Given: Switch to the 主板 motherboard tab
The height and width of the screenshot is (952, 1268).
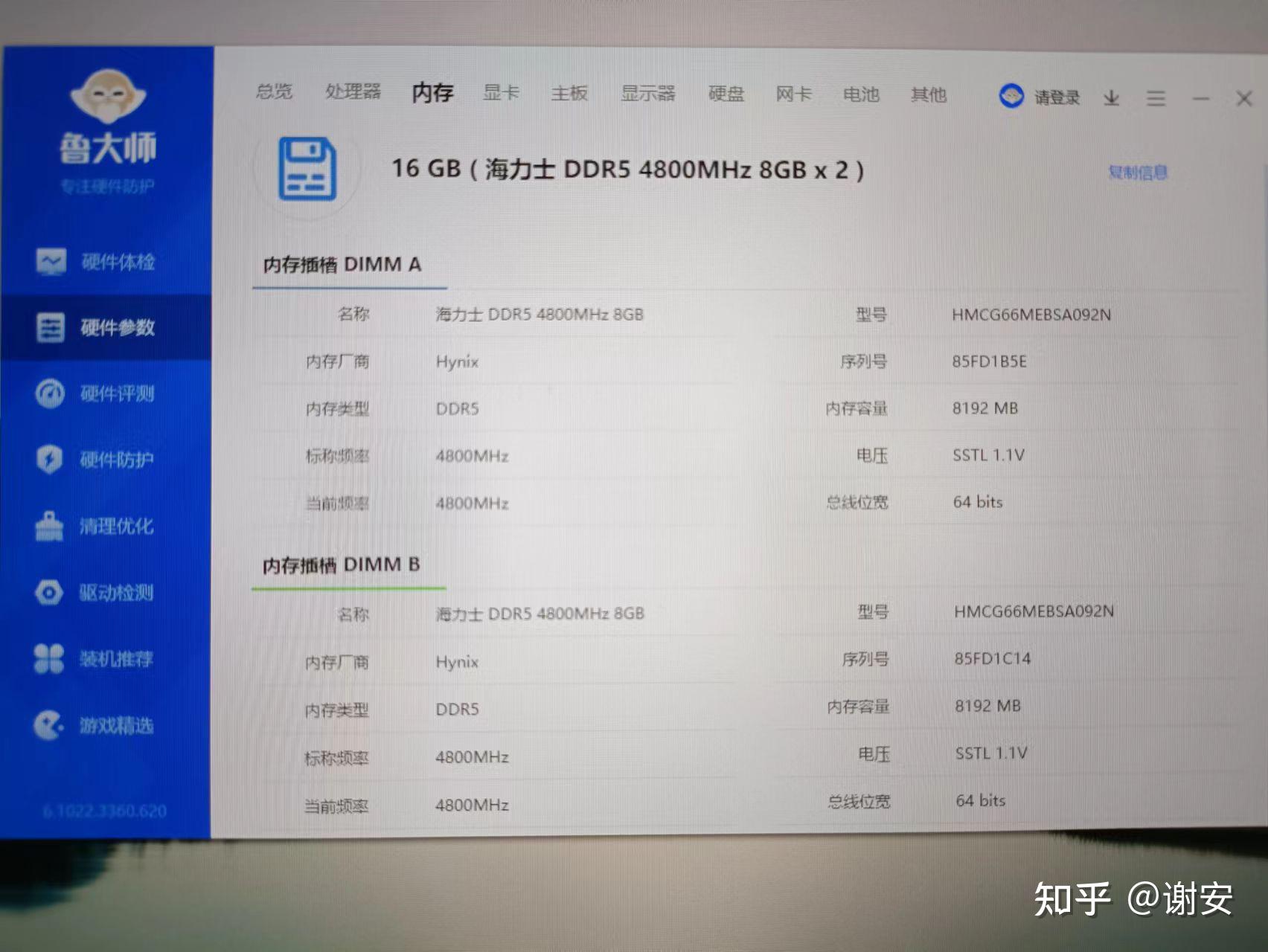Looking at the screenshot, I should coord(569,94).
